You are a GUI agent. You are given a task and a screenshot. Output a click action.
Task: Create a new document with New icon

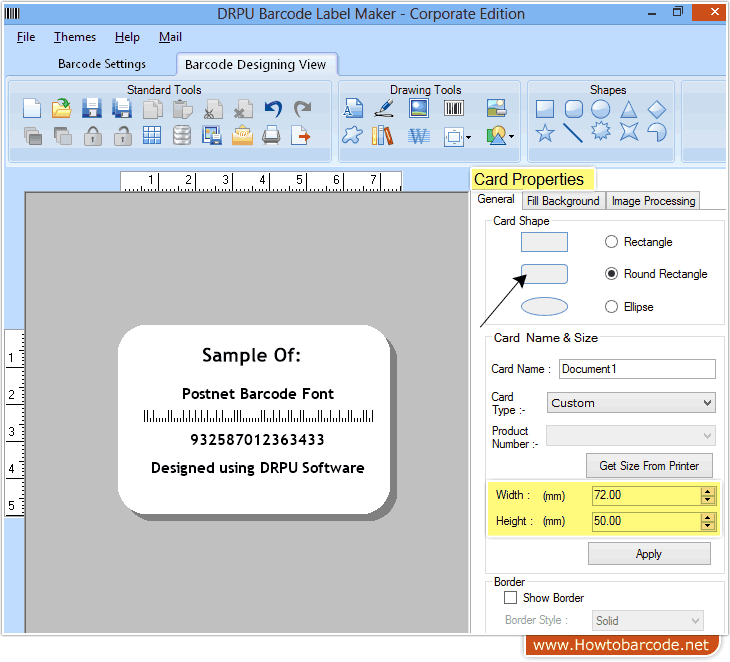pos(32,108)
